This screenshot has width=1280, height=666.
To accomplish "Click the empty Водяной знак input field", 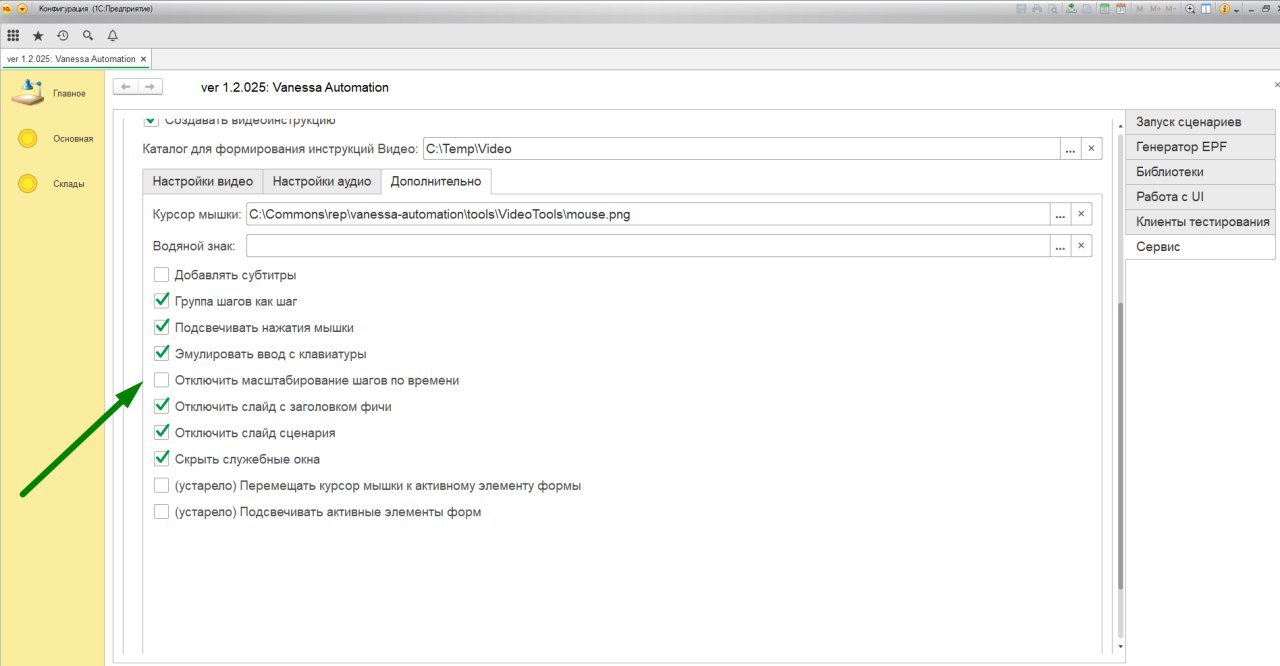I will tap(648, 246).
